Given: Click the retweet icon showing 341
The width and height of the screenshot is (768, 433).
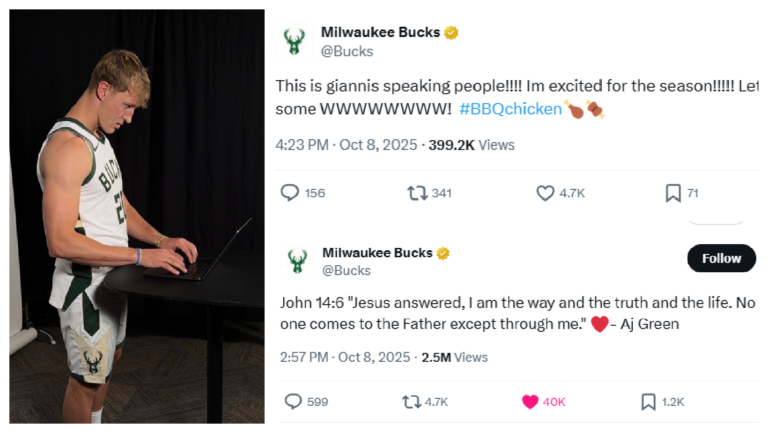Looking at the screenshot, I should (x=418, y=193).
